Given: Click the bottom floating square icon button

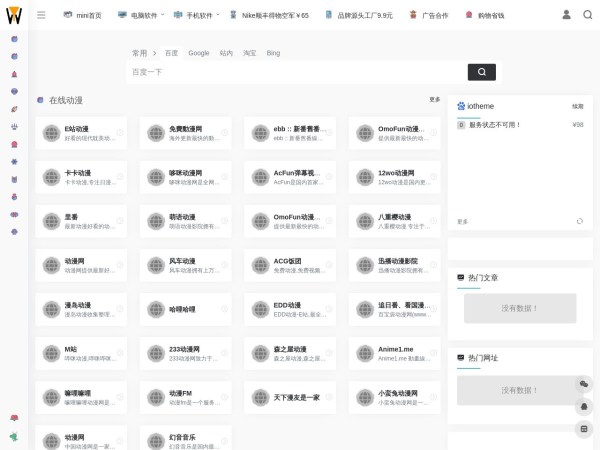Looking at the screenshot, I should 585,429.
